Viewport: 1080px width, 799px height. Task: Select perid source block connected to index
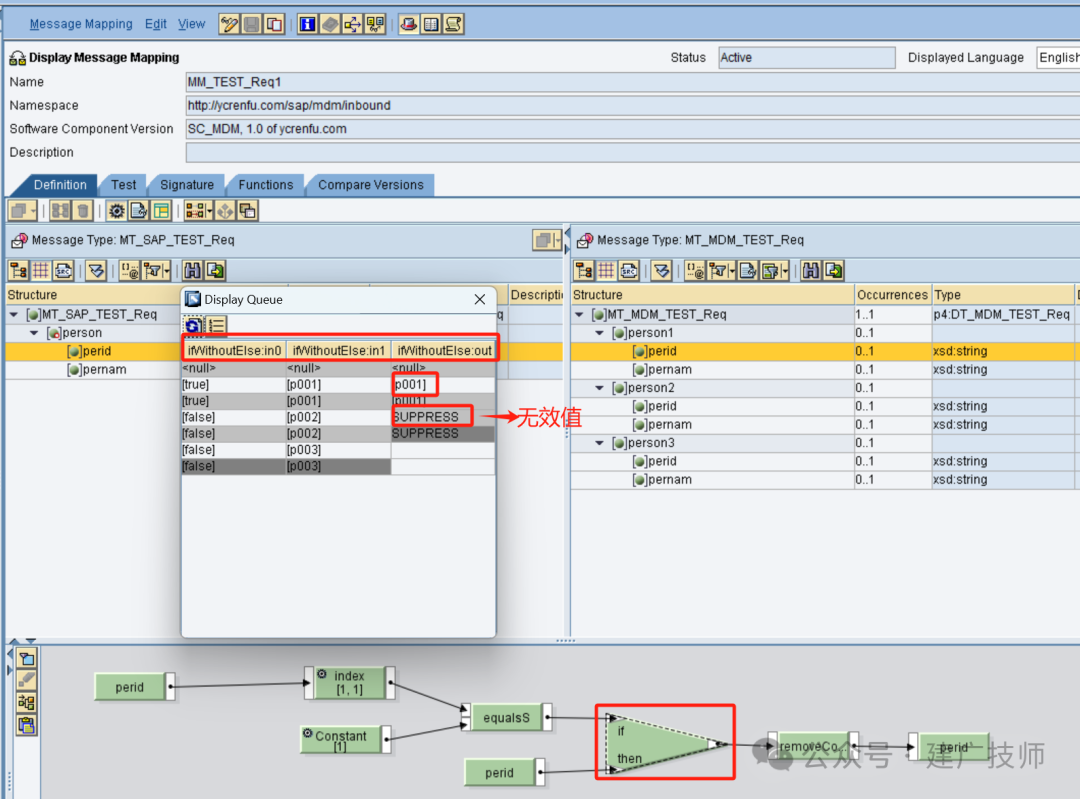pyautogui.click(x=130, y=687)
